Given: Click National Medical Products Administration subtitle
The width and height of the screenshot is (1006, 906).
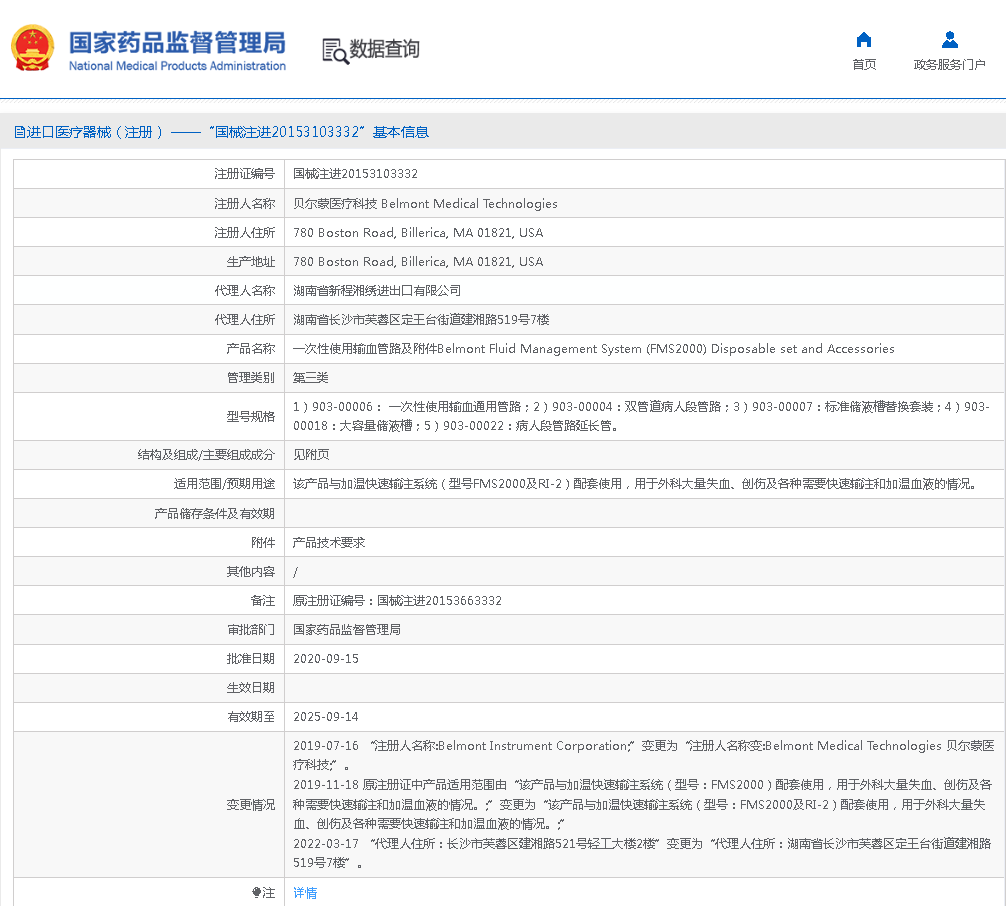Looking at the screenshot, I should pyautogui.click(x=177, y=66).
